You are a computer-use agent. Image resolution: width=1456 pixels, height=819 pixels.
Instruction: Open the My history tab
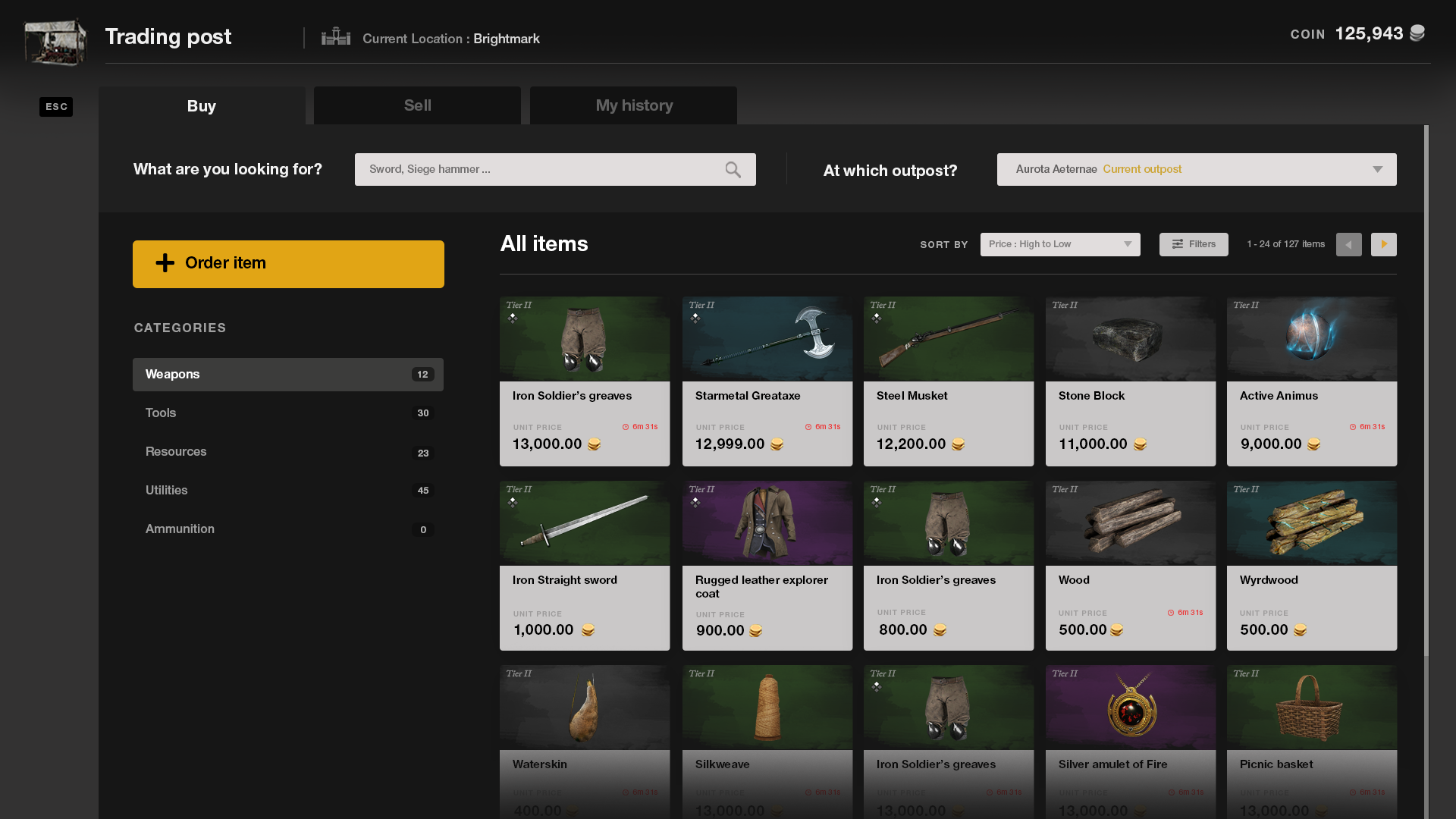(633, 105)
